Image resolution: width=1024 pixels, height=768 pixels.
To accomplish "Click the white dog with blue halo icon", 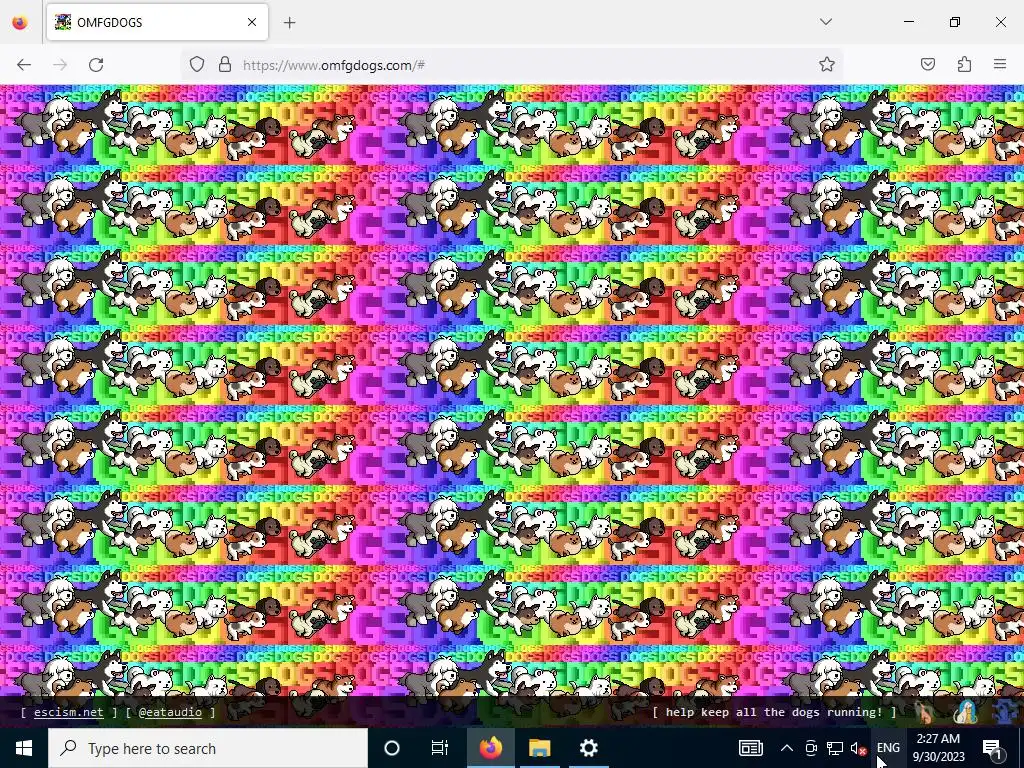I will click(x=966, y=712).
